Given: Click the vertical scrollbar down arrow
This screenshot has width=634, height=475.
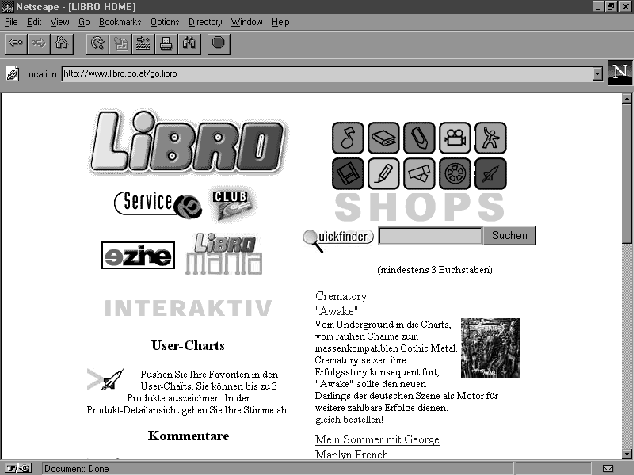Looking at the screenshot, I should tap(627, 454).
